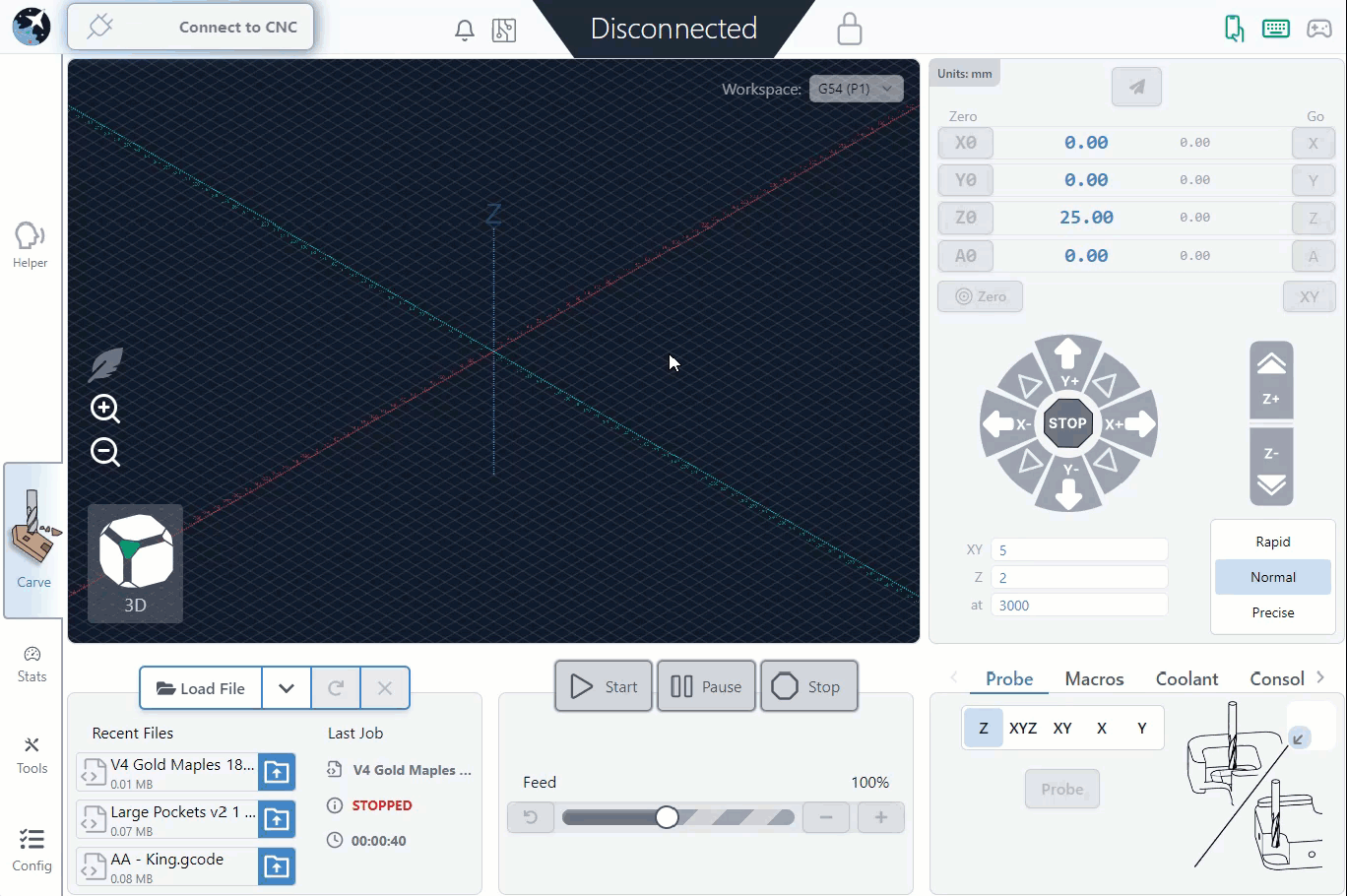Select the Carve sidebar item
This screenshot has height=896, width=1347.
pos(33,541)
